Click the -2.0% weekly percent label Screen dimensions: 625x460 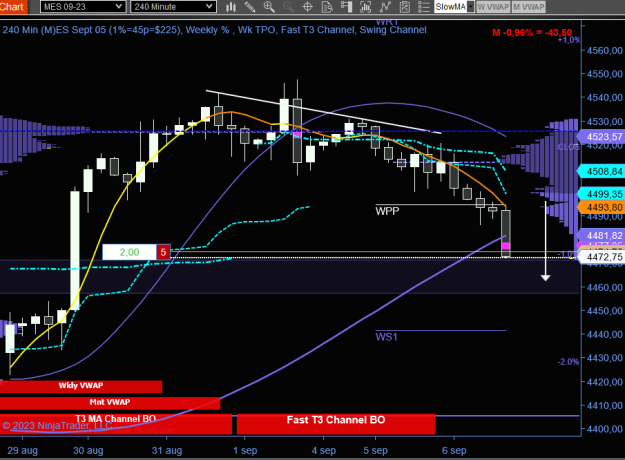coord(568,362)
